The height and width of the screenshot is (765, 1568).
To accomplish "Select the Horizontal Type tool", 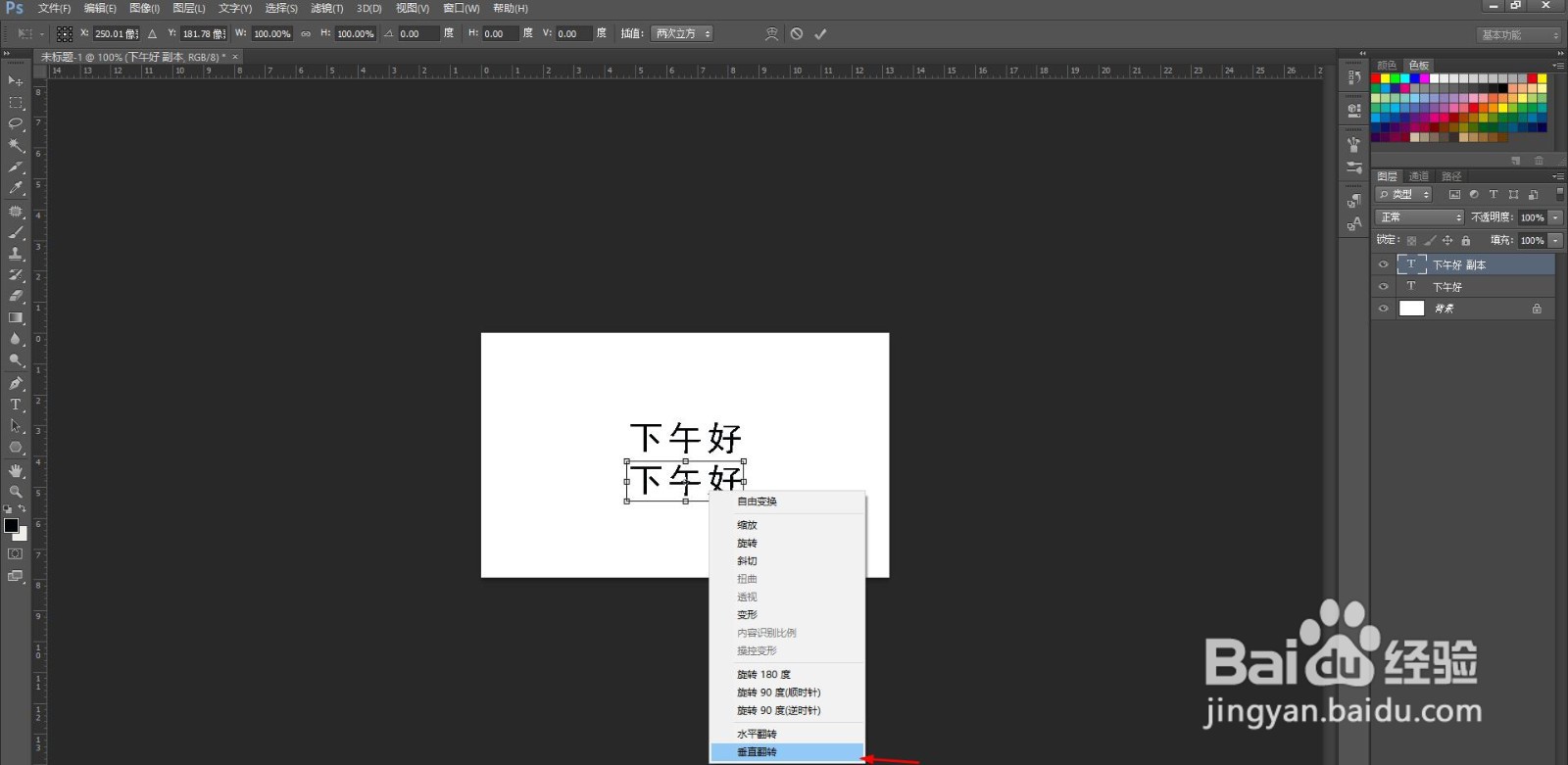I will [16, 405].
